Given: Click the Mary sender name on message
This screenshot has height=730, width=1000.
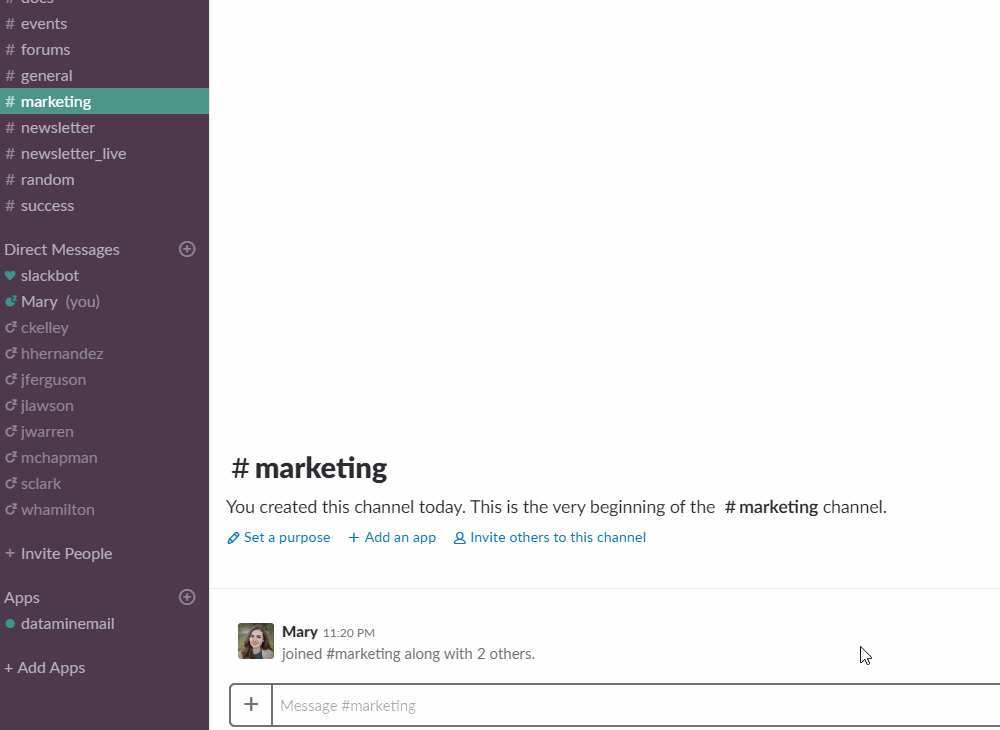Looking at the screenshot, I should click(300, 632).
